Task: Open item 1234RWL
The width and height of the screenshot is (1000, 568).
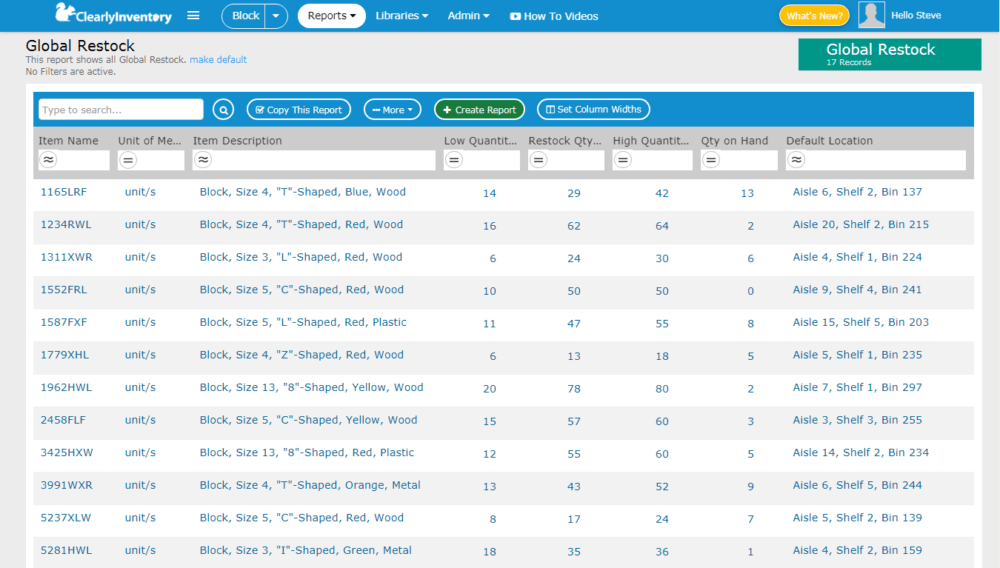Action: 66,224
